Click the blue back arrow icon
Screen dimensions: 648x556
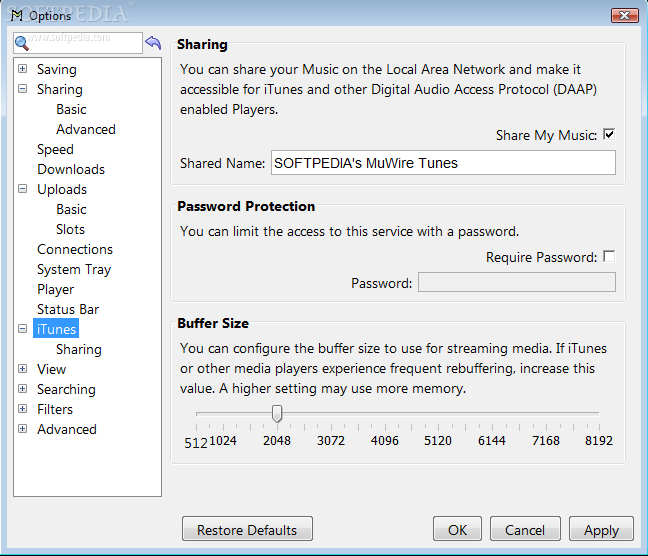click(x=153, y=42)
